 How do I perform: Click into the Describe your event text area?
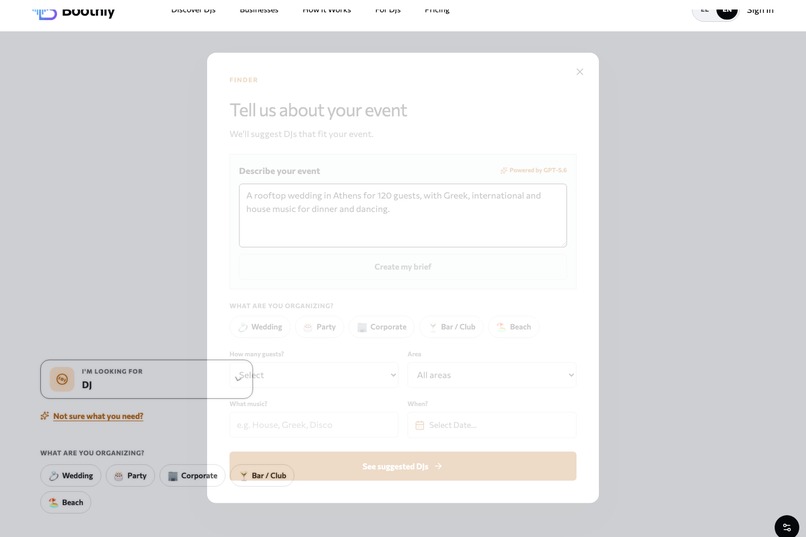[402, 215]
